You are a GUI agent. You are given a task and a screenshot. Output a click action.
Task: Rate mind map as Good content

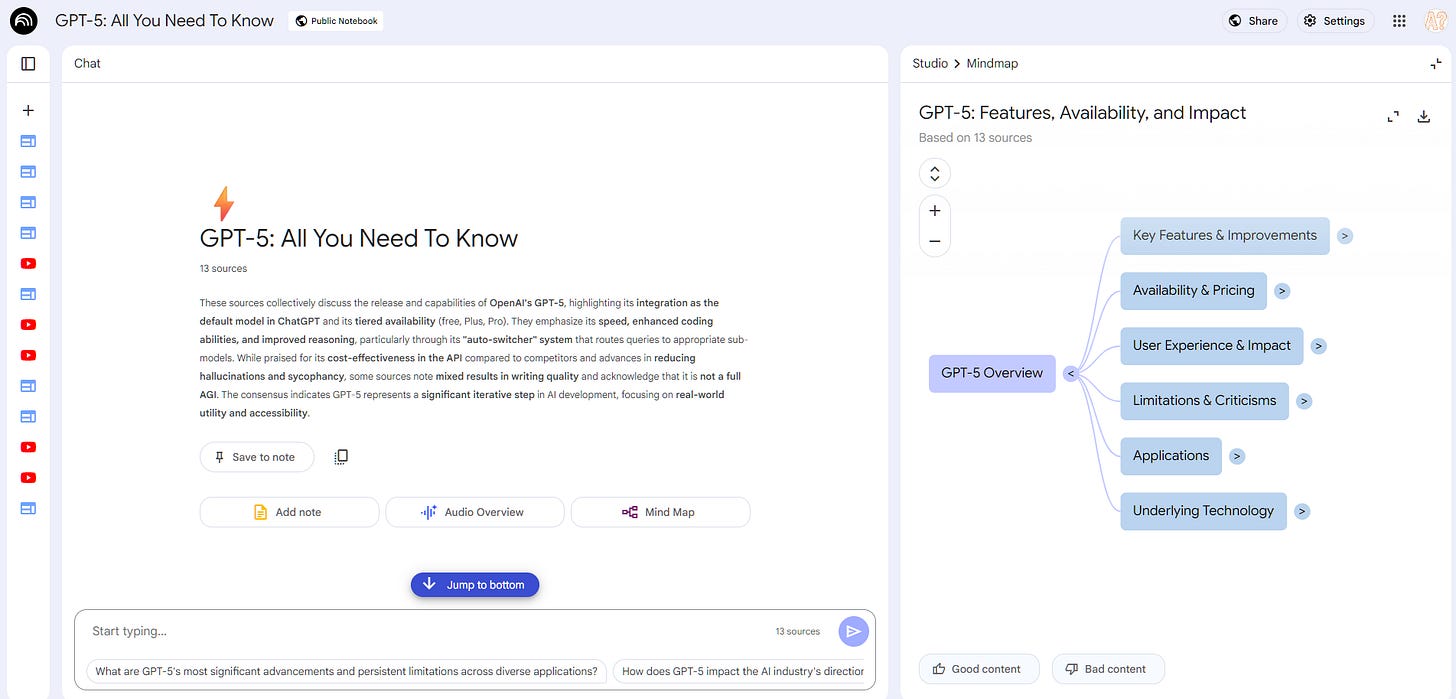[978, 669]
